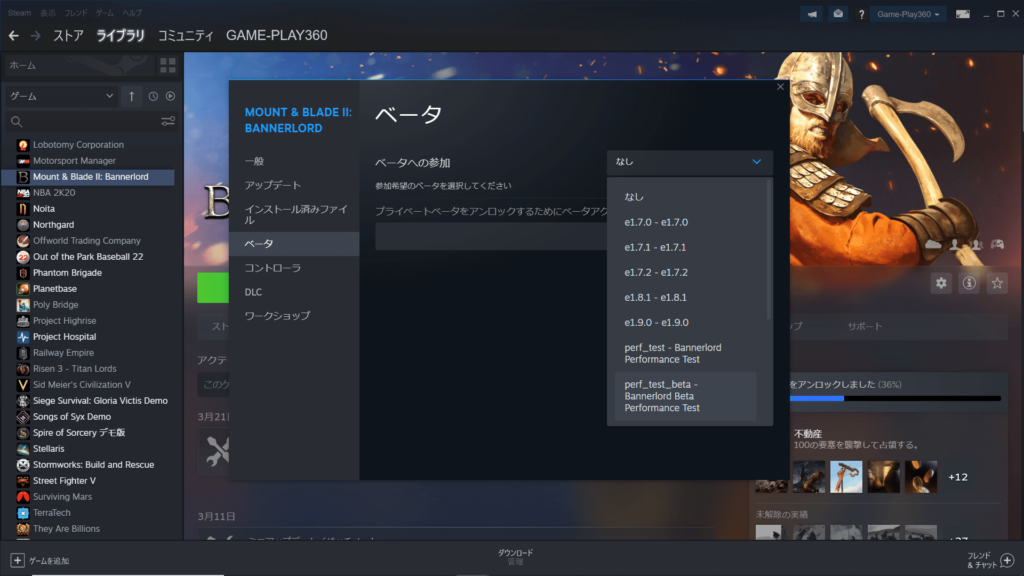
Task: Open the GAME-PLAY360 profile link
Action: coord(277,36)
